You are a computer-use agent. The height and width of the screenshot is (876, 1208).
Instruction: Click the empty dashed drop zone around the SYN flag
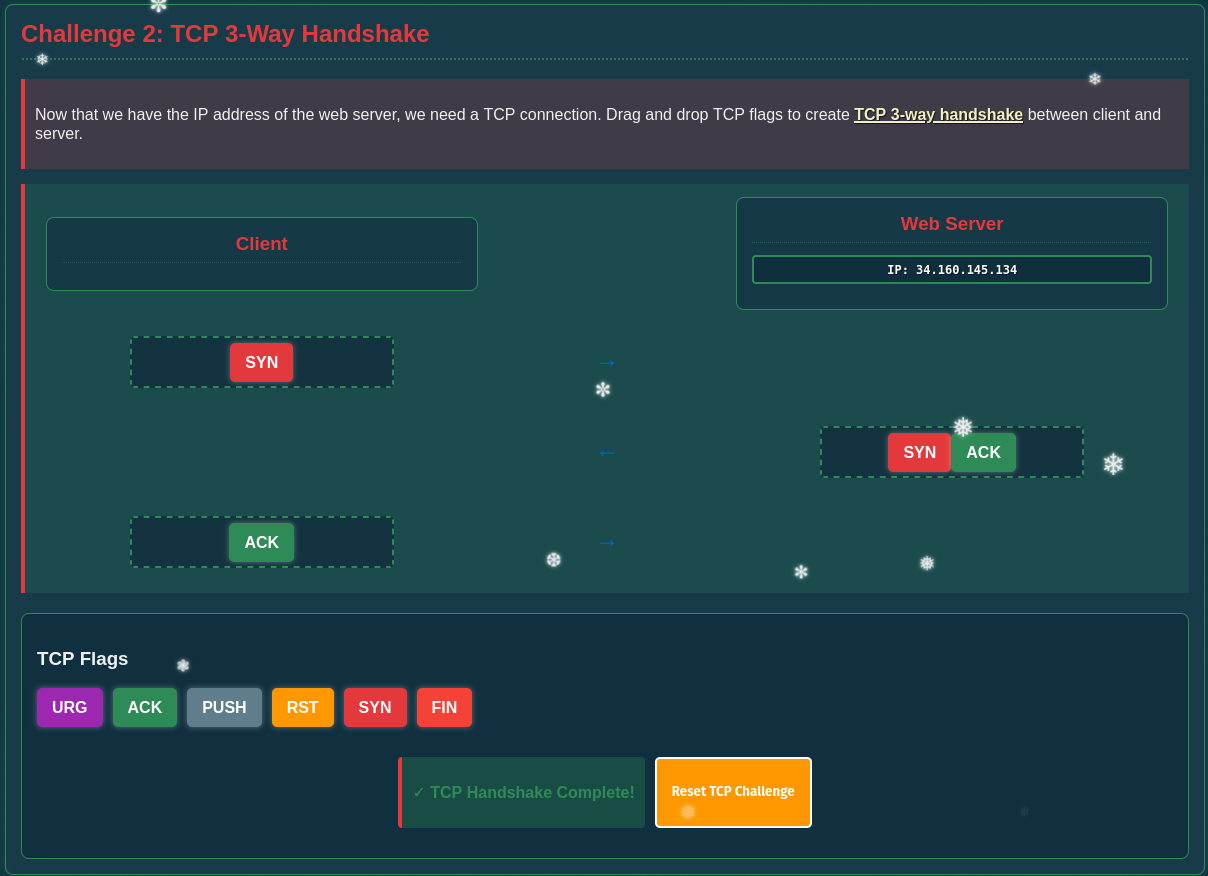(x=170, y=362)
